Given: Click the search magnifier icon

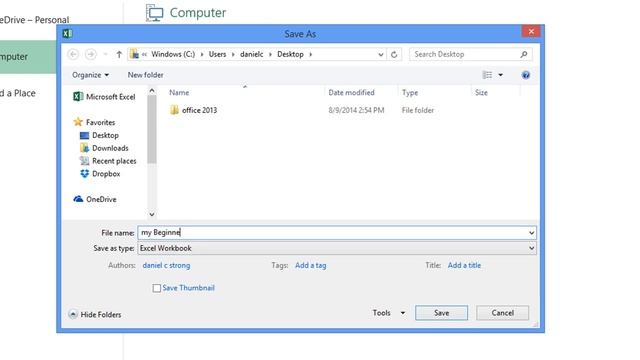Looking at the screenshot, I should tap(524, 54).
